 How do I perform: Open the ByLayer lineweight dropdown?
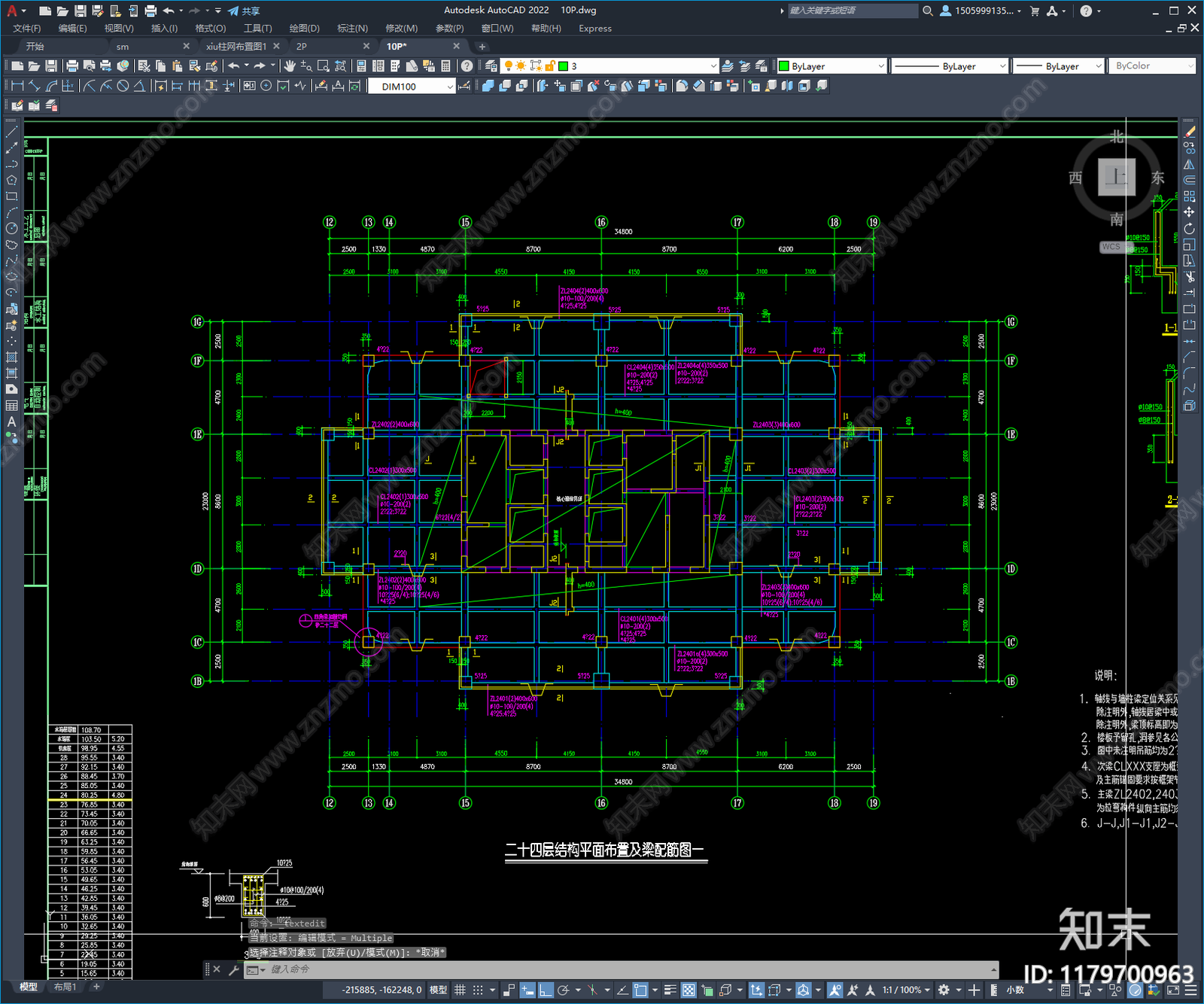[x=1058, y=66]
